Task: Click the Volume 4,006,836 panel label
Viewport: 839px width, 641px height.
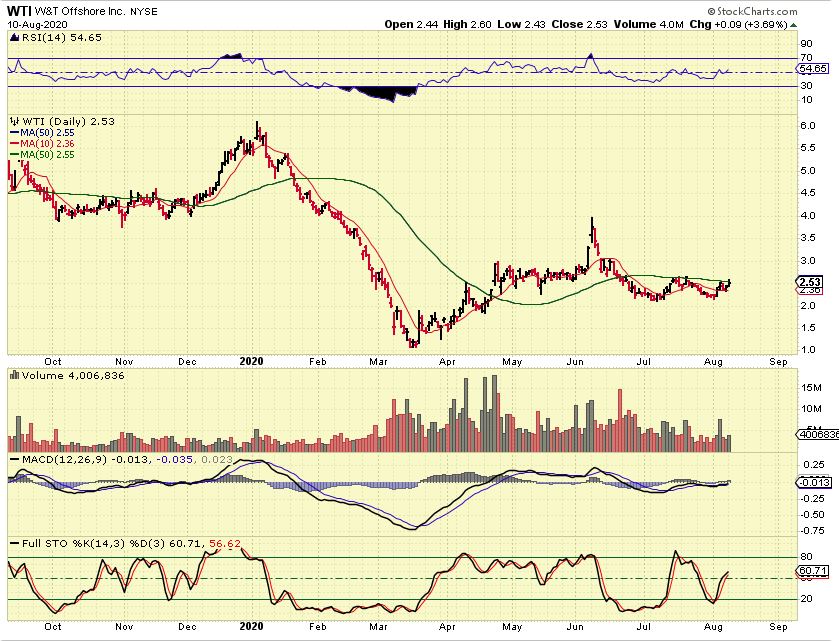Action: click(73, 376)
